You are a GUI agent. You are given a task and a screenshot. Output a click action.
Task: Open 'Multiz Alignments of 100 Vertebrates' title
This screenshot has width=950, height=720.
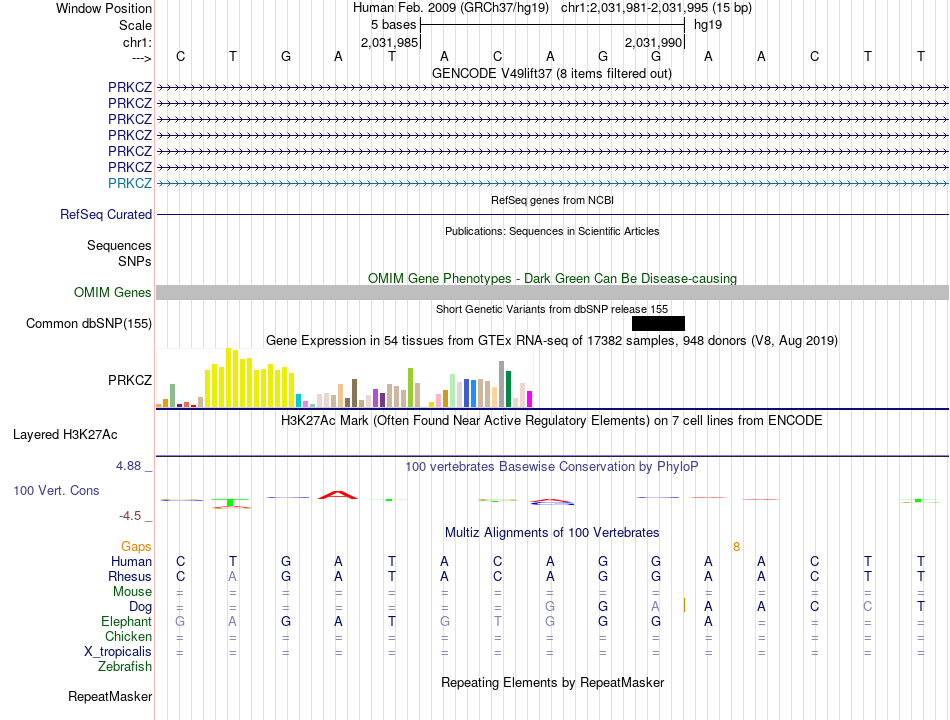(552, 533)
